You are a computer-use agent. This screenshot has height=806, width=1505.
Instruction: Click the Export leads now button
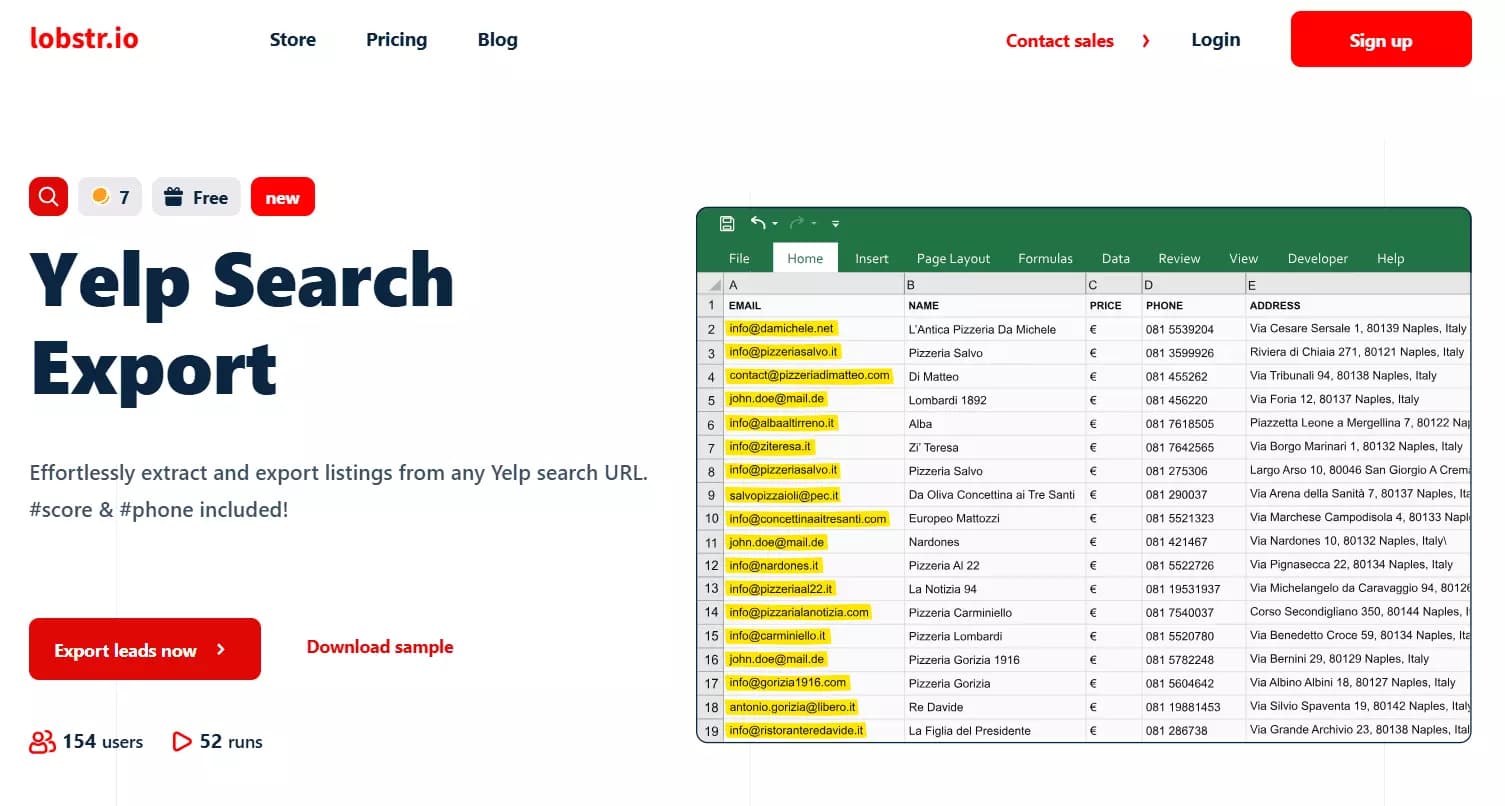click(144, 649)
